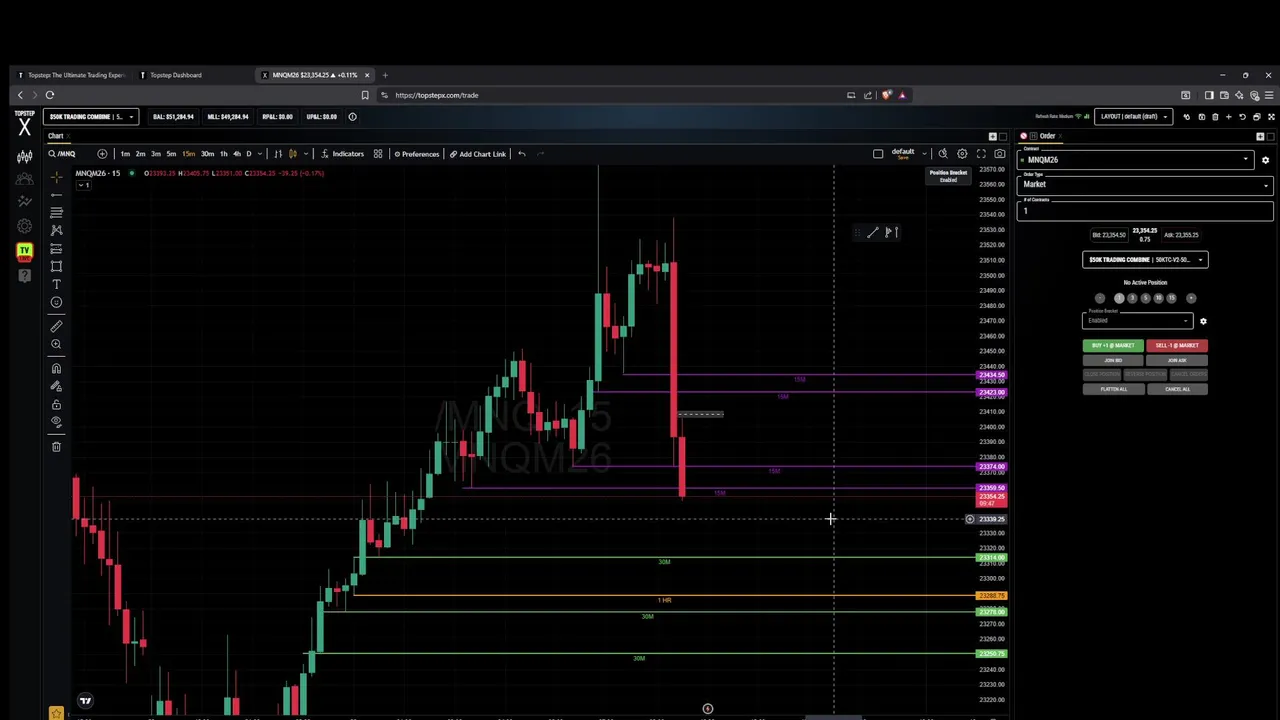The width and height of the screenshot is (1280, 720).
Task: Expand the timeframe interval dropdown arrow
Action: tap(262, 154)
